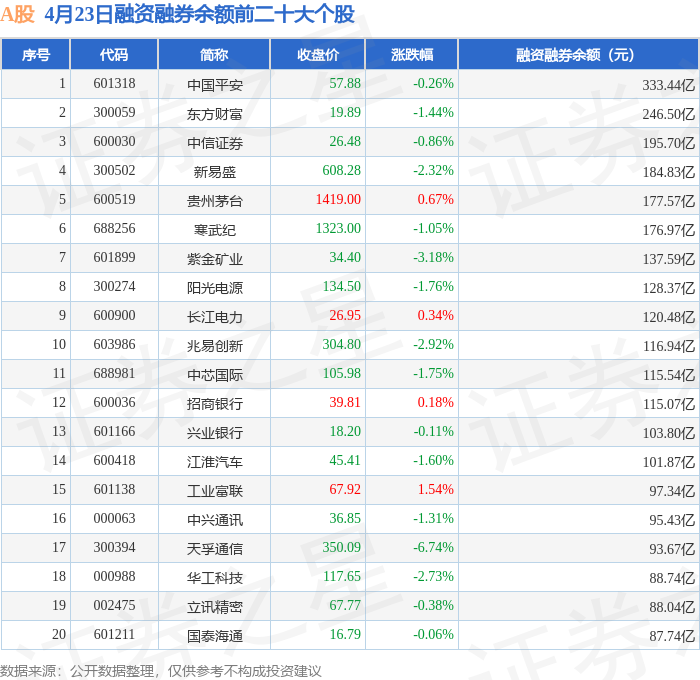
Task: Click stock name 天孚通信
Action: click(215, 549)
